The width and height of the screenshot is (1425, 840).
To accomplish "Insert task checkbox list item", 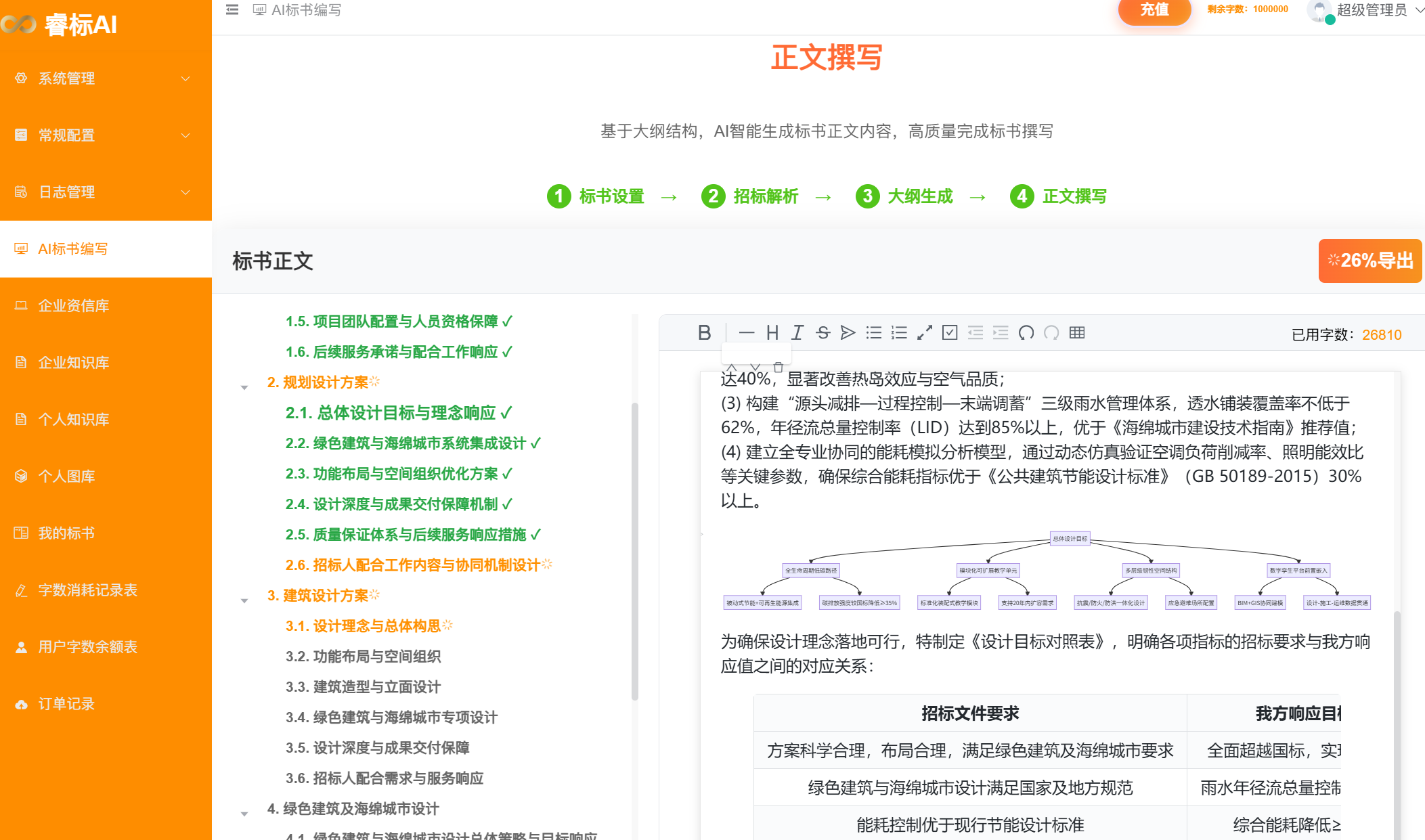I will (950, 333).
